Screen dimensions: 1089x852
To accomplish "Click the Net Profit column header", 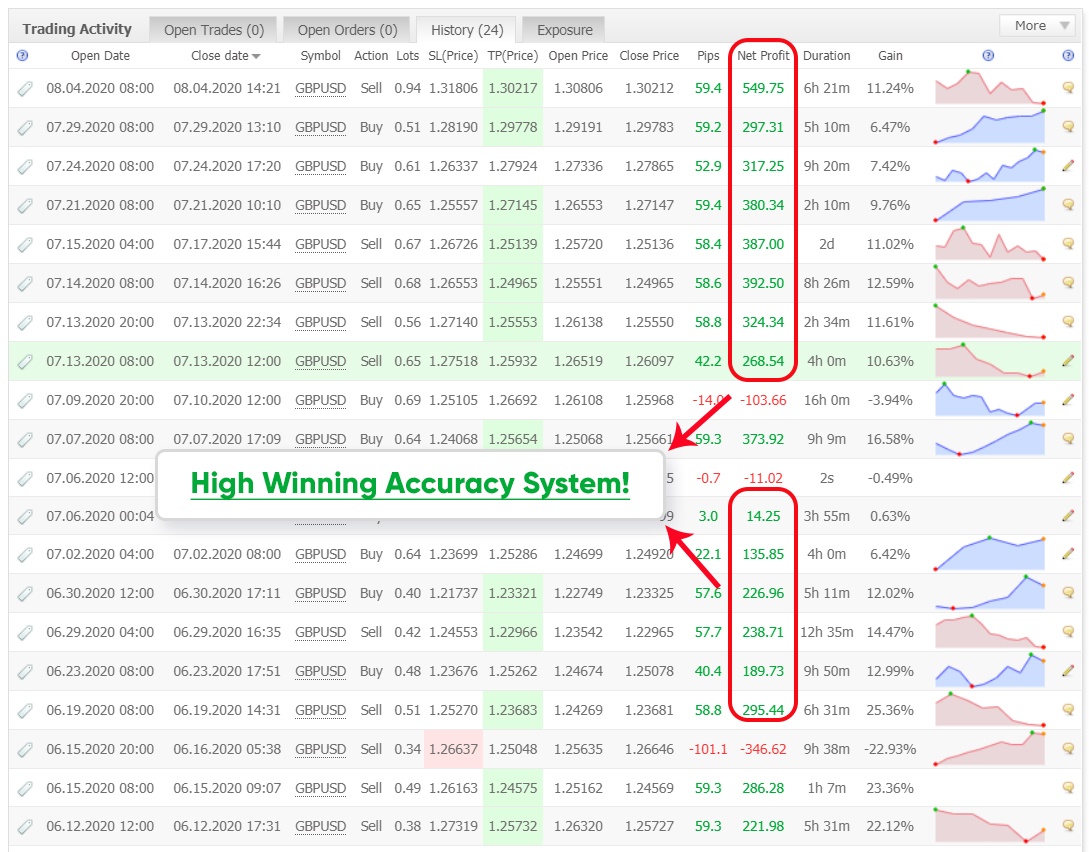I will coord(763,56).
